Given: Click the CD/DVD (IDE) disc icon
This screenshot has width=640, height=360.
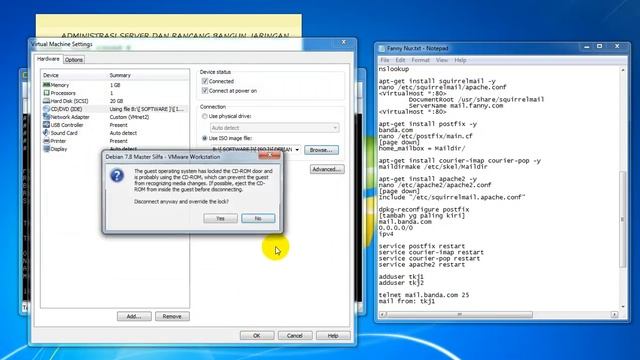Looking at the screenshot, I should 47,109.
